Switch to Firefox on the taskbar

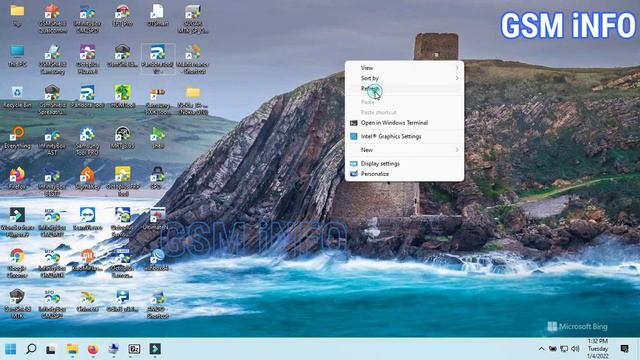tap(93, 349)
